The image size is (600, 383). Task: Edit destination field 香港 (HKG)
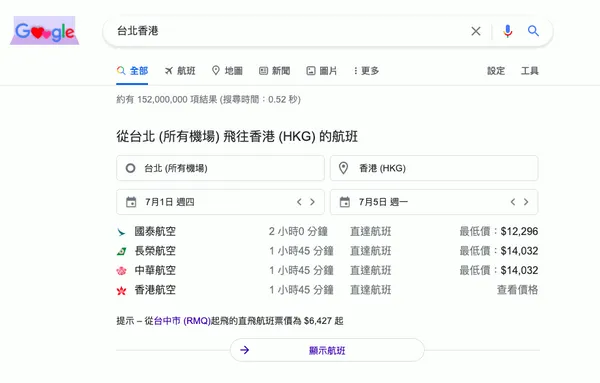(434, 168)
